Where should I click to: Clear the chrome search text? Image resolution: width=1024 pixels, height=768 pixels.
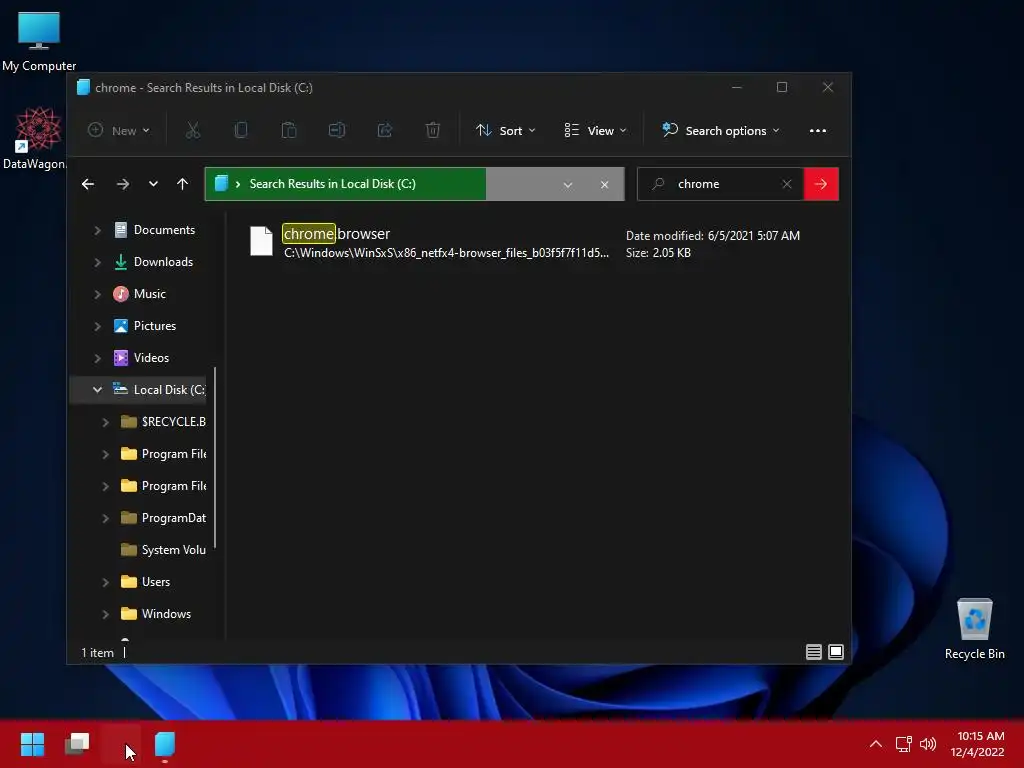click(787, 184)
